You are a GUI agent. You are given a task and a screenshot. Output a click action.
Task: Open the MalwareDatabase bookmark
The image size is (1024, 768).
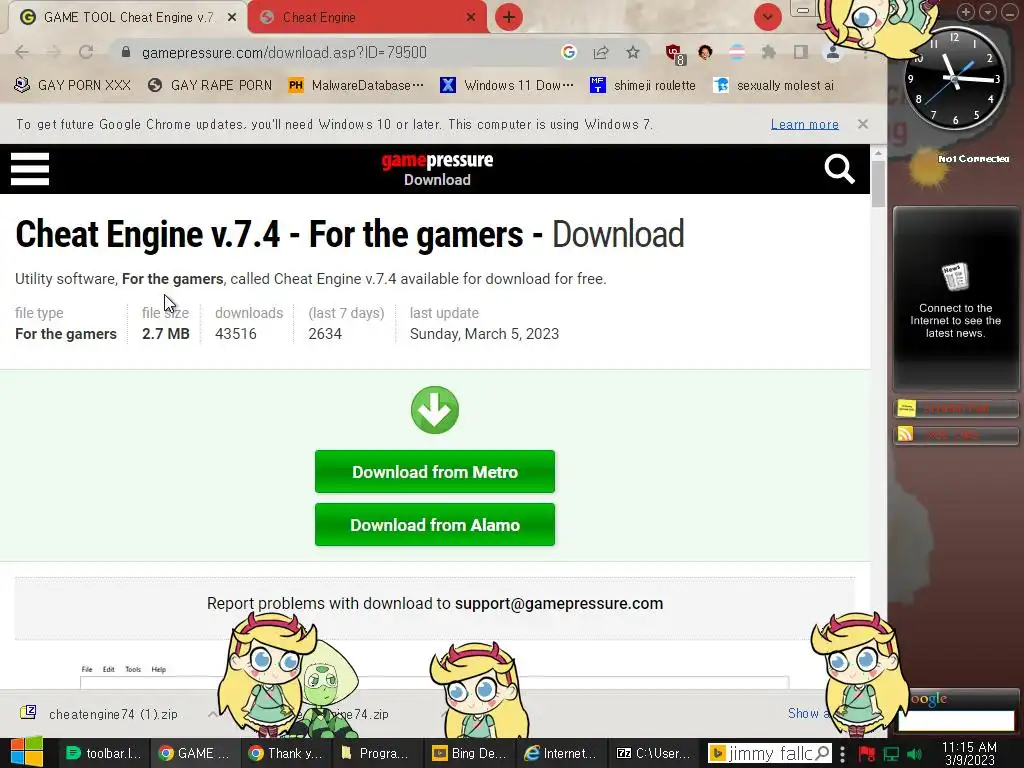(357, 85)
